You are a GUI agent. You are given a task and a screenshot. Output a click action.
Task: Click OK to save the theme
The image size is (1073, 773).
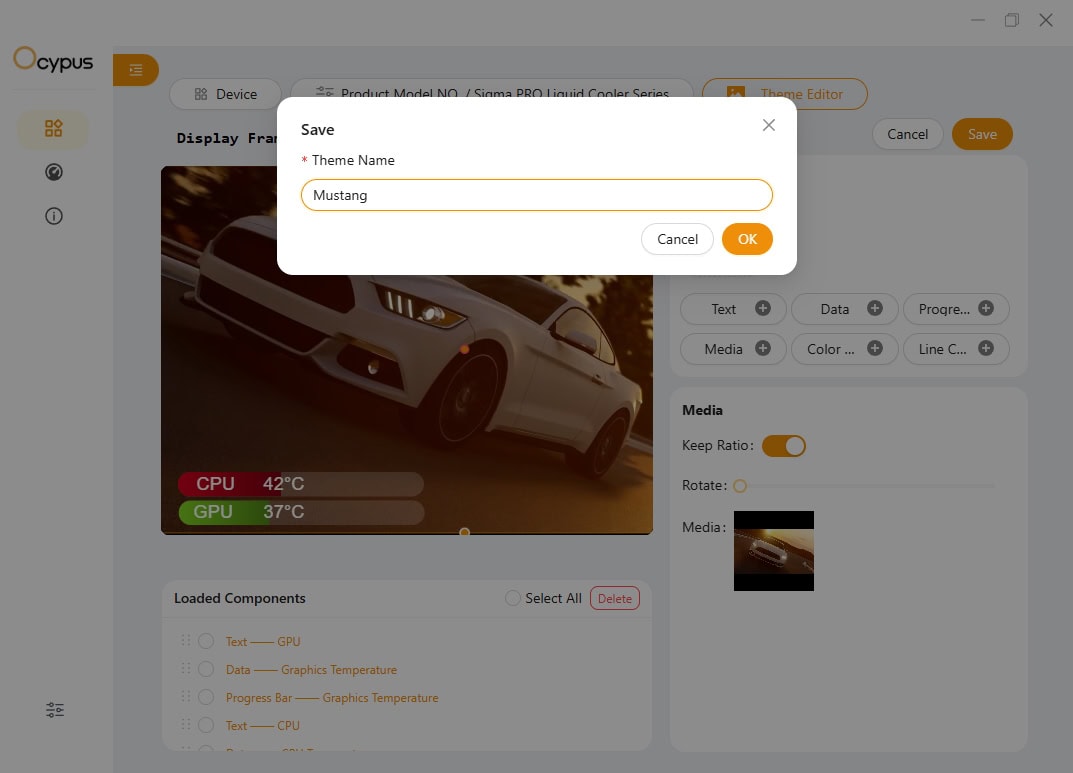point(747,239)
